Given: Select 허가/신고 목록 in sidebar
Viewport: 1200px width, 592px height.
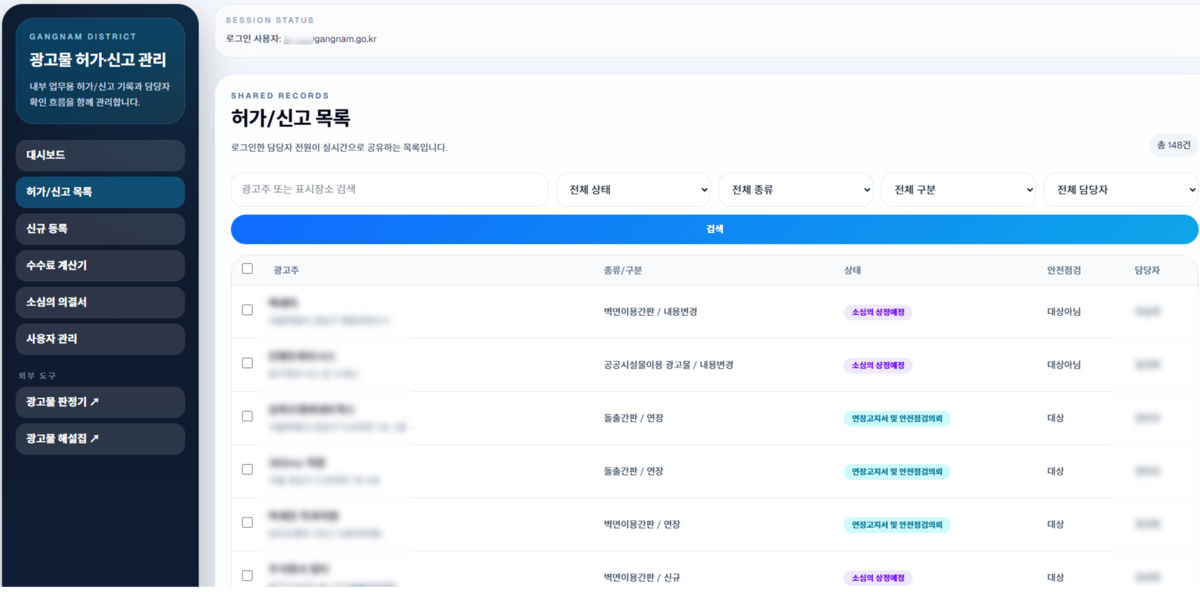Looking at the screenshot, I should [x=100, y=192].
